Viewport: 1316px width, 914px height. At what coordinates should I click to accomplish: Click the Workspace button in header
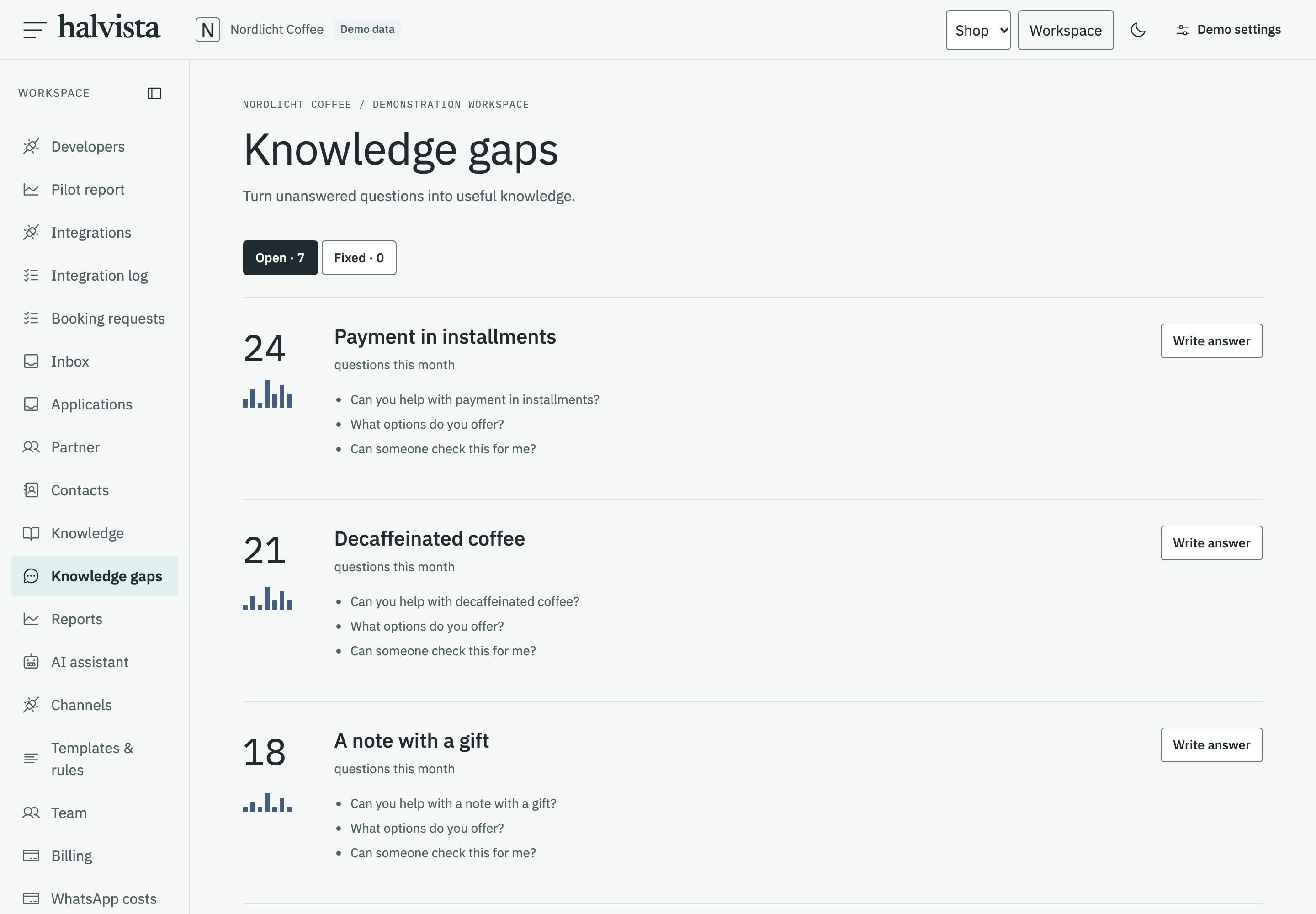coord(1066,30)
